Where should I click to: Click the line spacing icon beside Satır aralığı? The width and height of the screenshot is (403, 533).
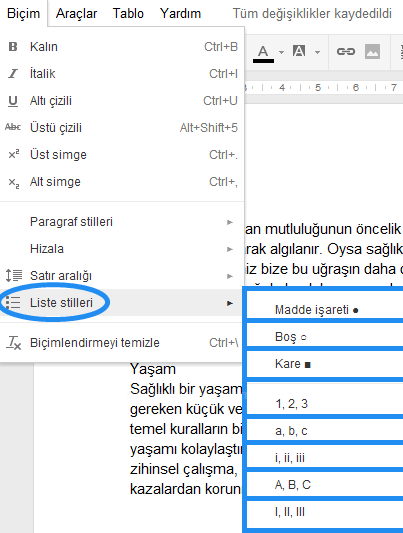click(x=14, y=275)
